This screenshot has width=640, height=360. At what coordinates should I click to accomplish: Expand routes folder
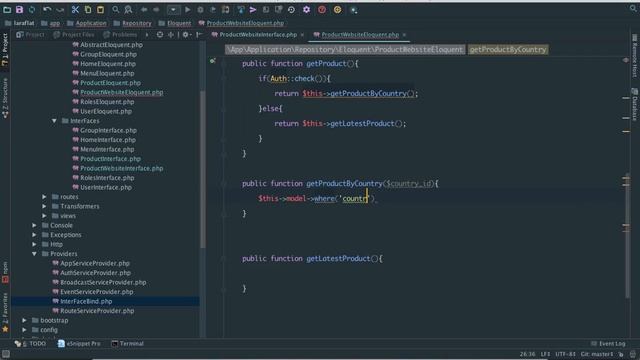tap(44, 197)
